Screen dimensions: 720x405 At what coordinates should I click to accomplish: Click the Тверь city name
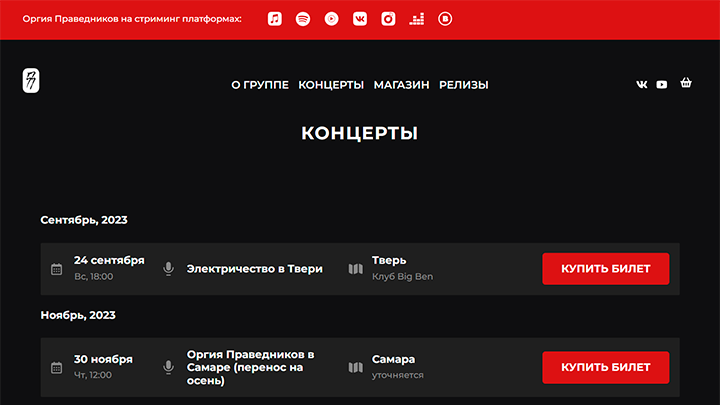coord(389,260)
